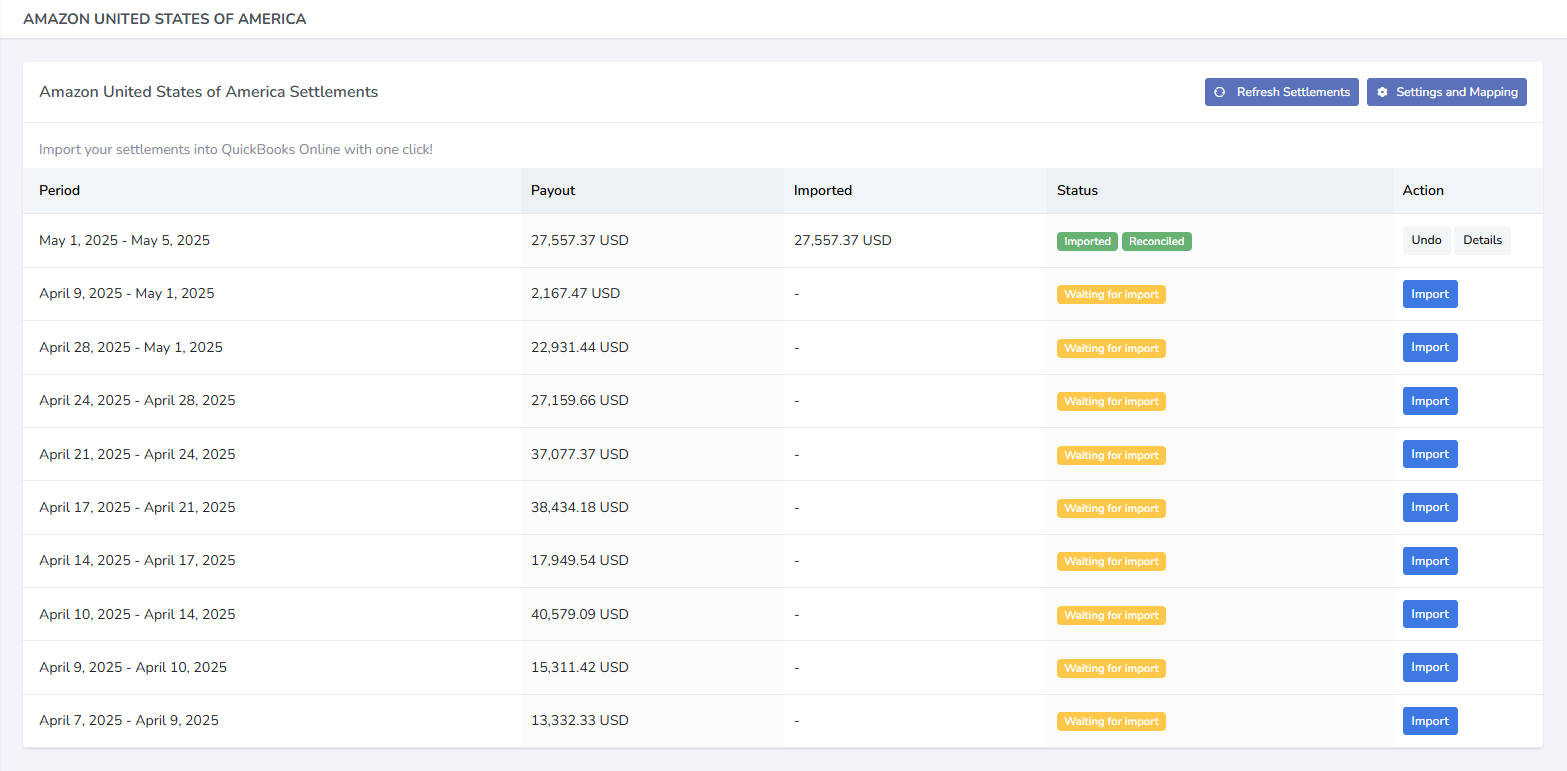The image size is (1567, 771).
Task: Click Waiting for import badge for 40,579.09 USD
Action: [x=1111, y=615]
